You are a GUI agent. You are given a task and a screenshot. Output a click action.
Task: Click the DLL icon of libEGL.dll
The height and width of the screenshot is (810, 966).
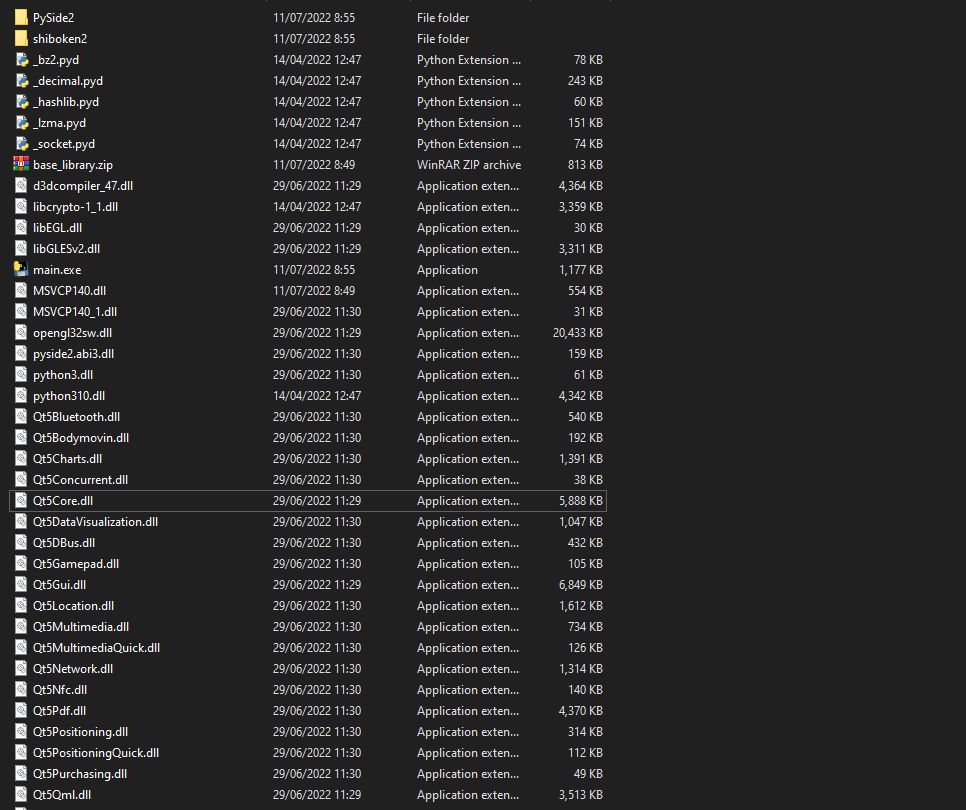tap(22, 227)
